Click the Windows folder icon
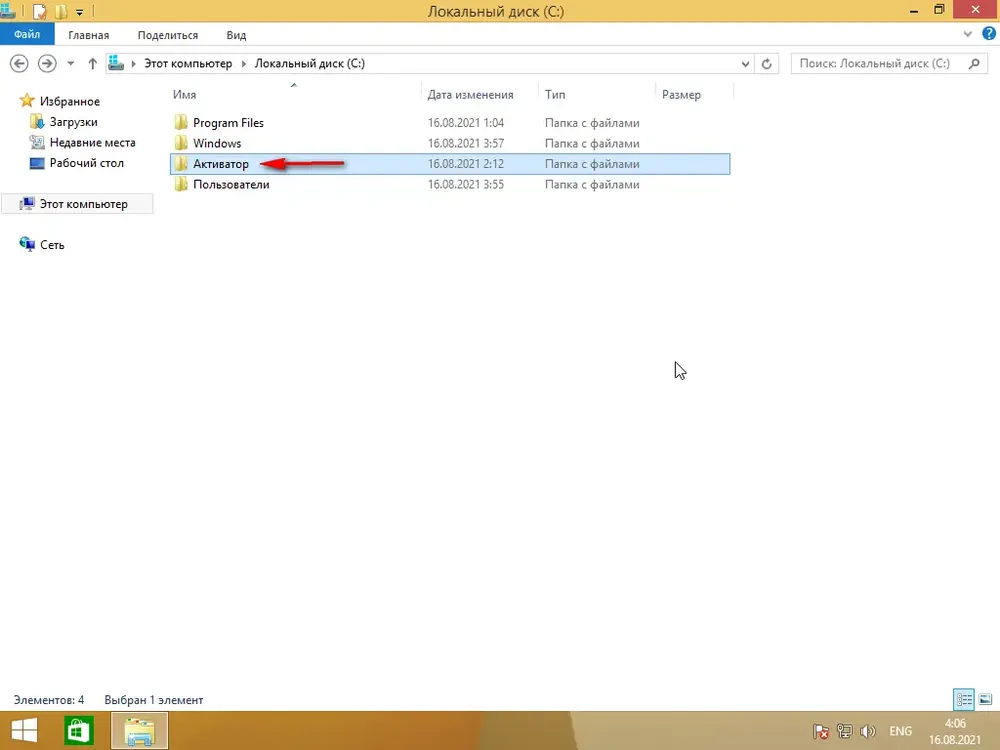1000x750 pixels. pyautogui.click(x=181, y=142)
